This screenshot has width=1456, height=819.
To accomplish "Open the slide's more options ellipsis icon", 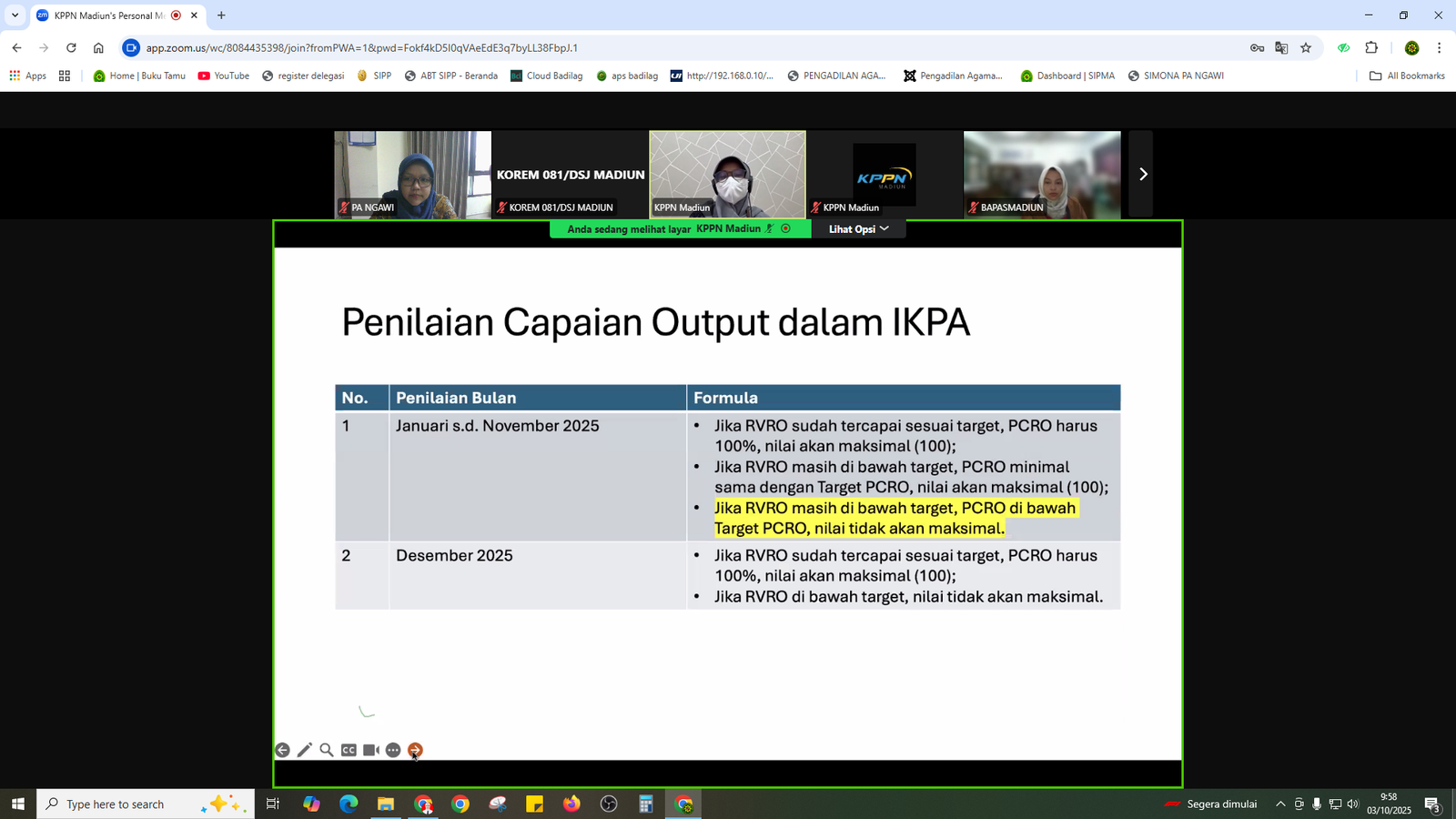I will coord(393,750).
